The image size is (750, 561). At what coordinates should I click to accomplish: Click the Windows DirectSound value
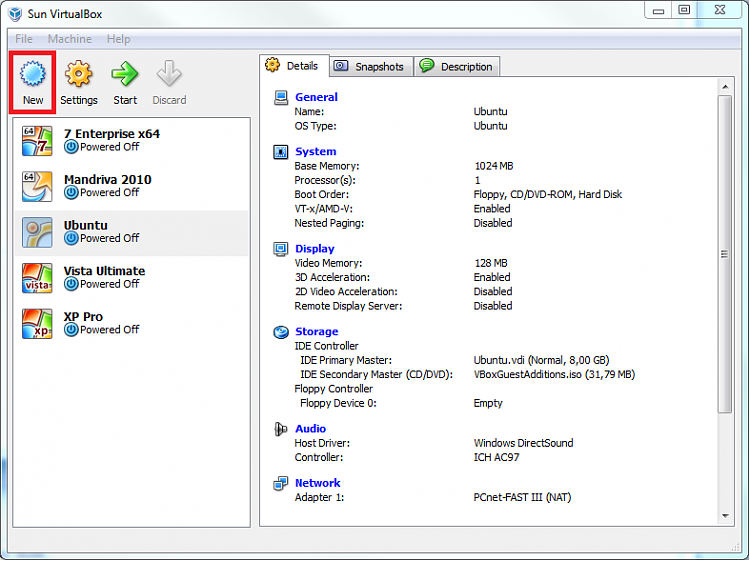pos(523,443)
